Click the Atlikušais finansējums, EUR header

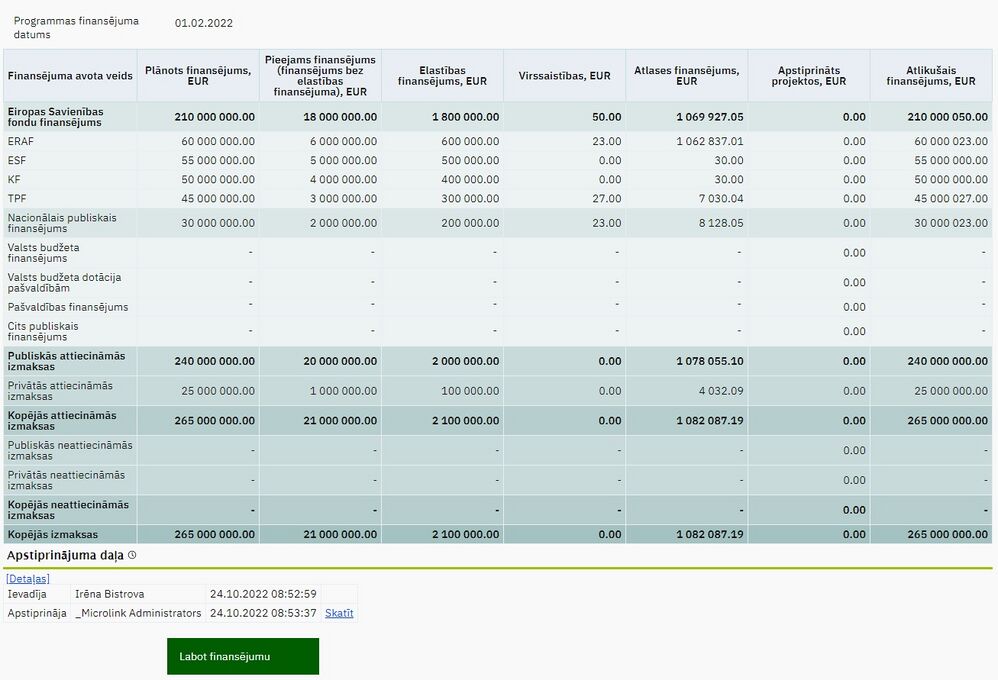931,76
